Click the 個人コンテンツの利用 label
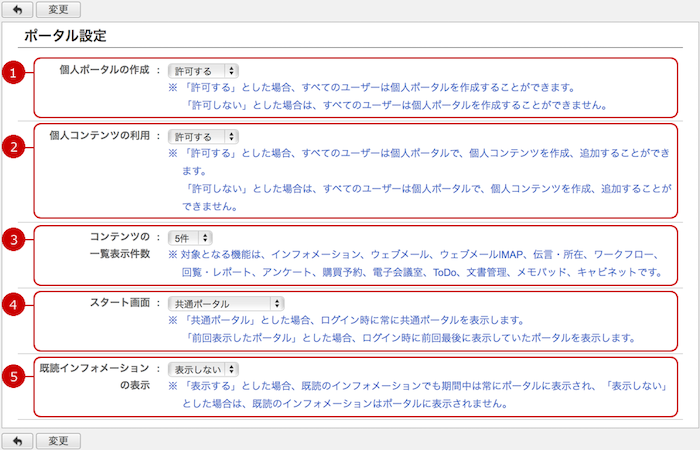 (x=100, y=136)
